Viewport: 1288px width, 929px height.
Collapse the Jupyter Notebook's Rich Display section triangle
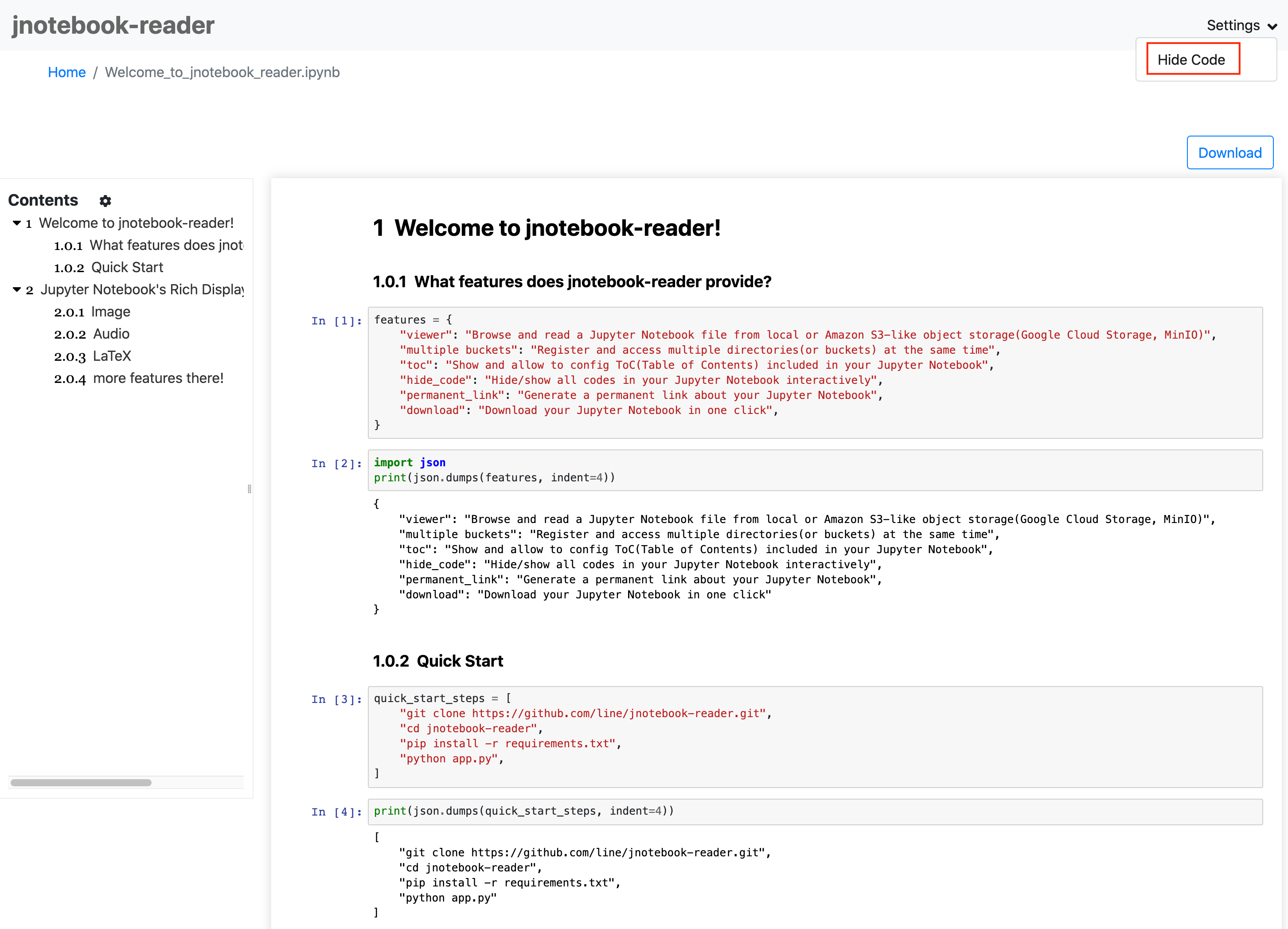tap(16, 289)
